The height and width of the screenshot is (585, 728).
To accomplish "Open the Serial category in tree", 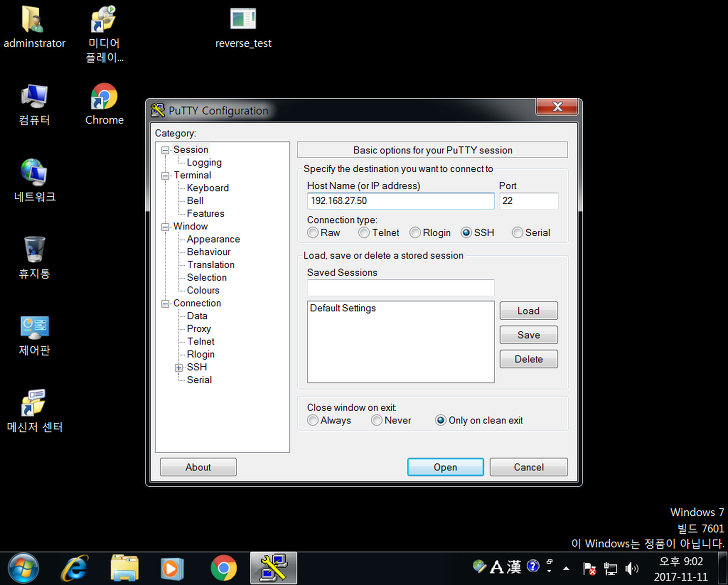I will [x=199, y=380].
